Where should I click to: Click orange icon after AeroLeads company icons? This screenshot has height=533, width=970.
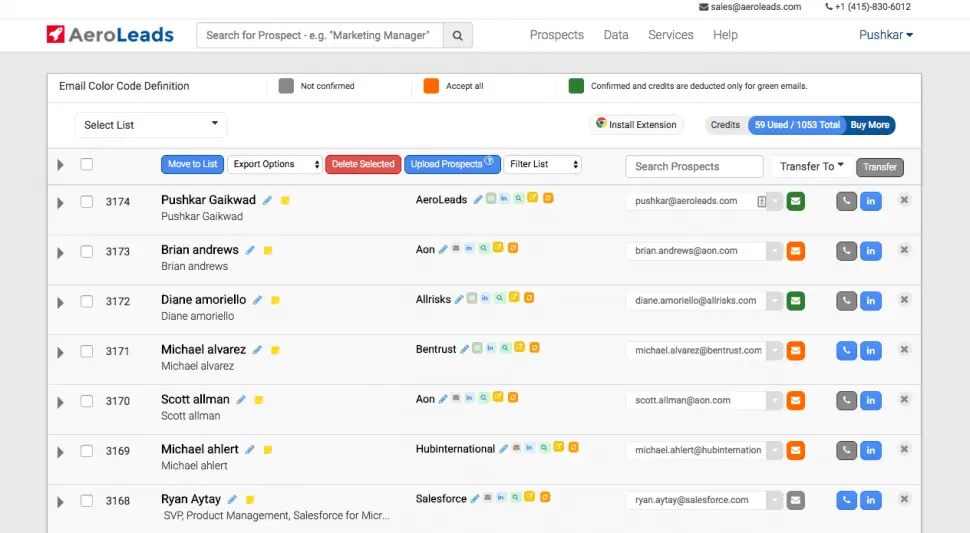tap(548, 198)
